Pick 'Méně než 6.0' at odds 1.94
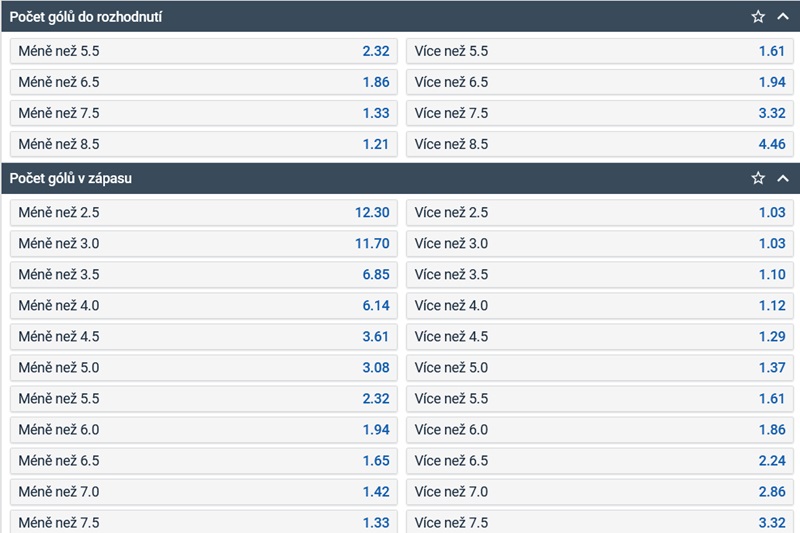This screenshot has width=800, height=533. pos(204,429)
